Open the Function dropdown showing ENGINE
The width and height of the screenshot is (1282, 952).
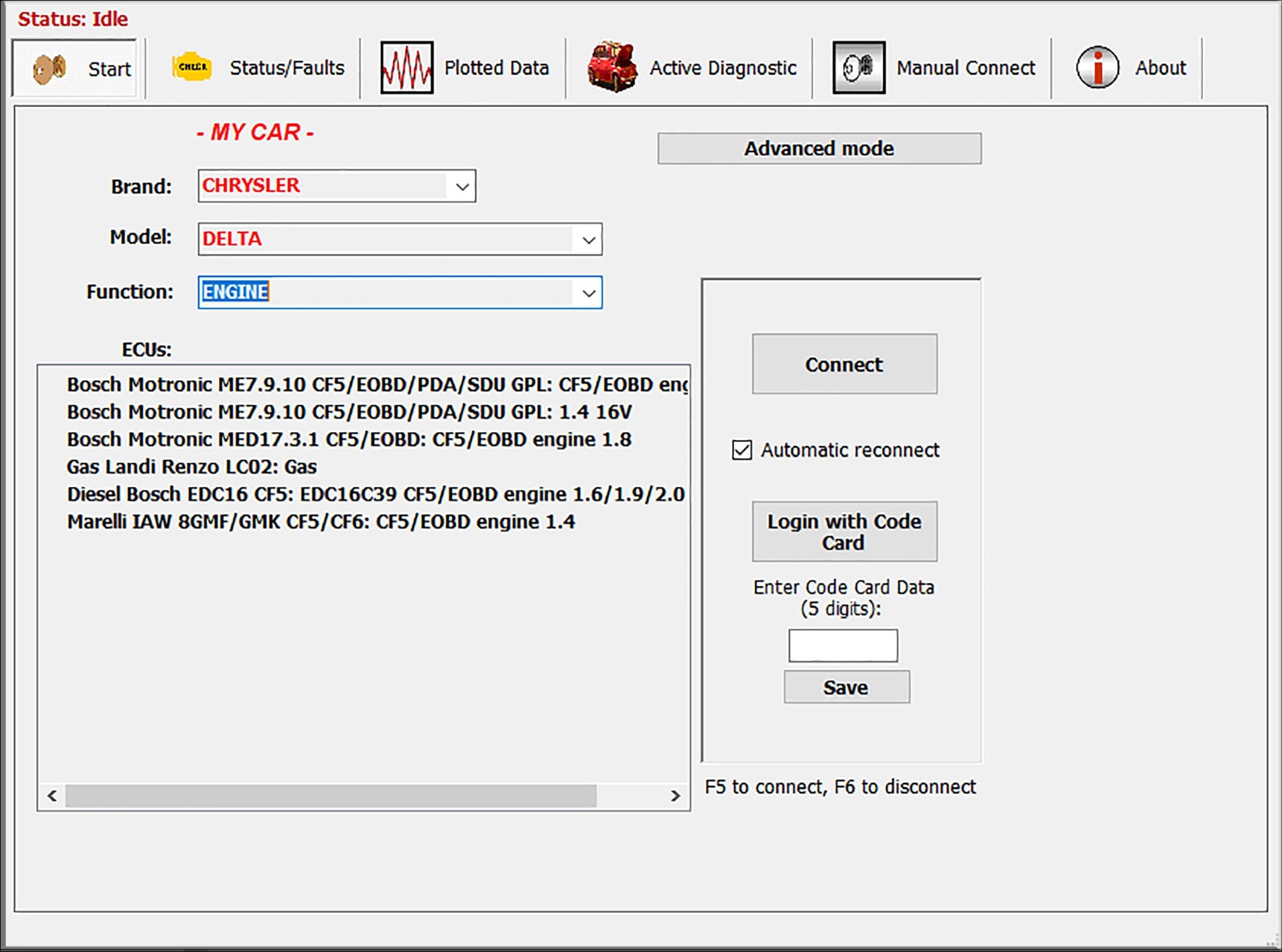(x=588, y=293)
